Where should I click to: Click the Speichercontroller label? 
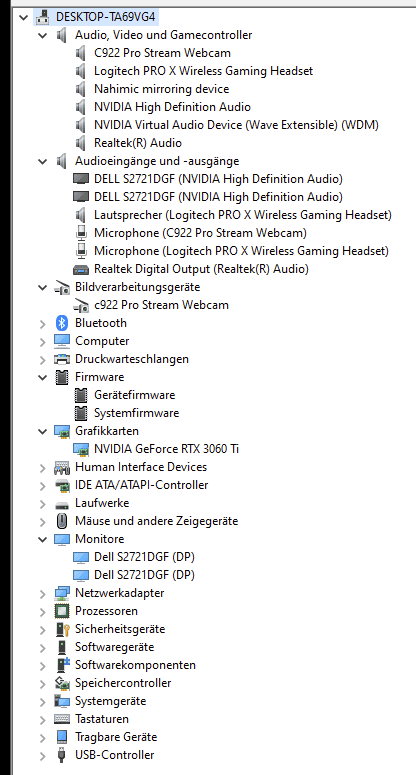123,683
